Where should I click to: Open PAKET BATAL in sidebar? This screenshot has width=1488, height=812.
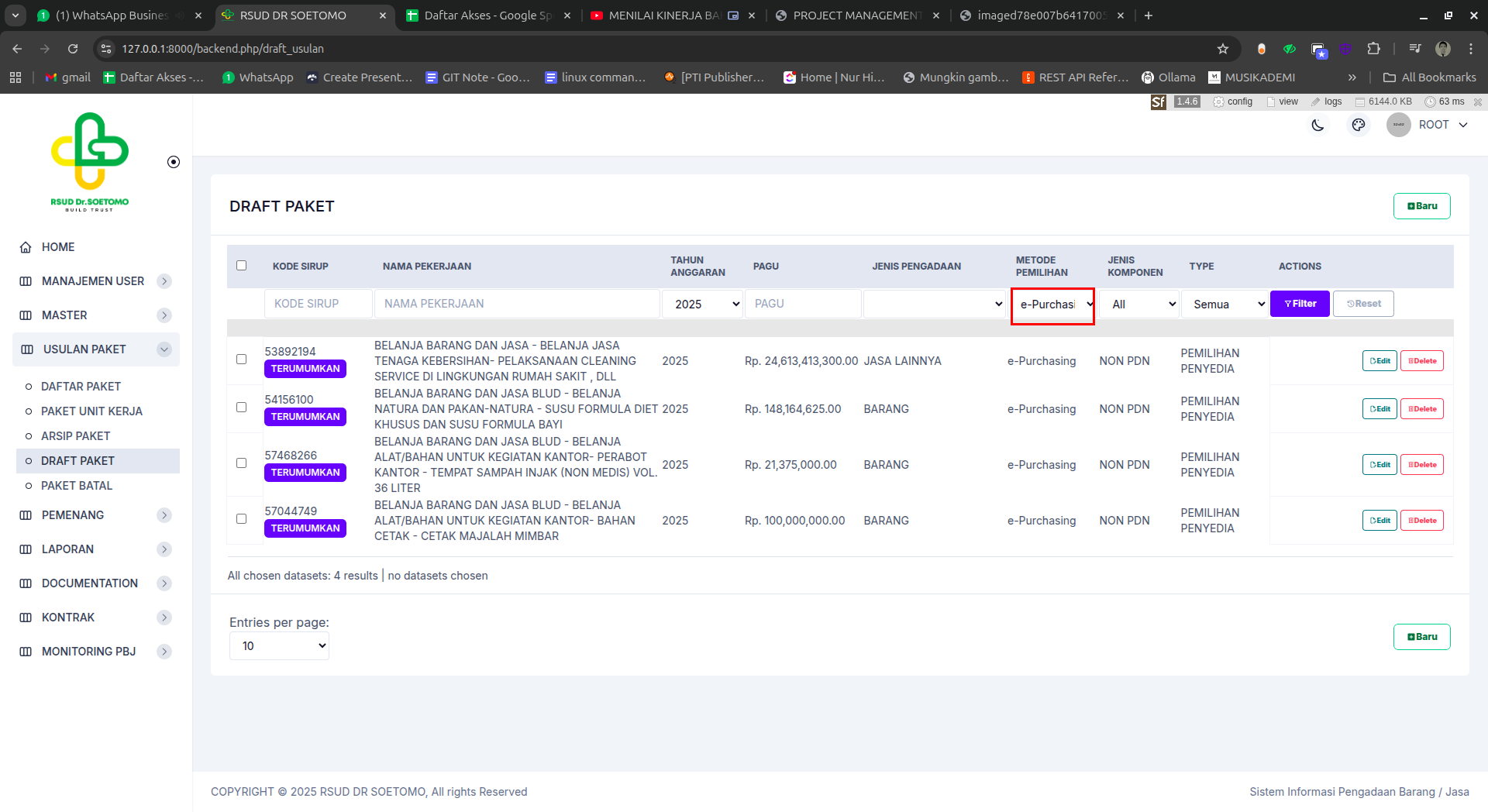coord(77,486)
